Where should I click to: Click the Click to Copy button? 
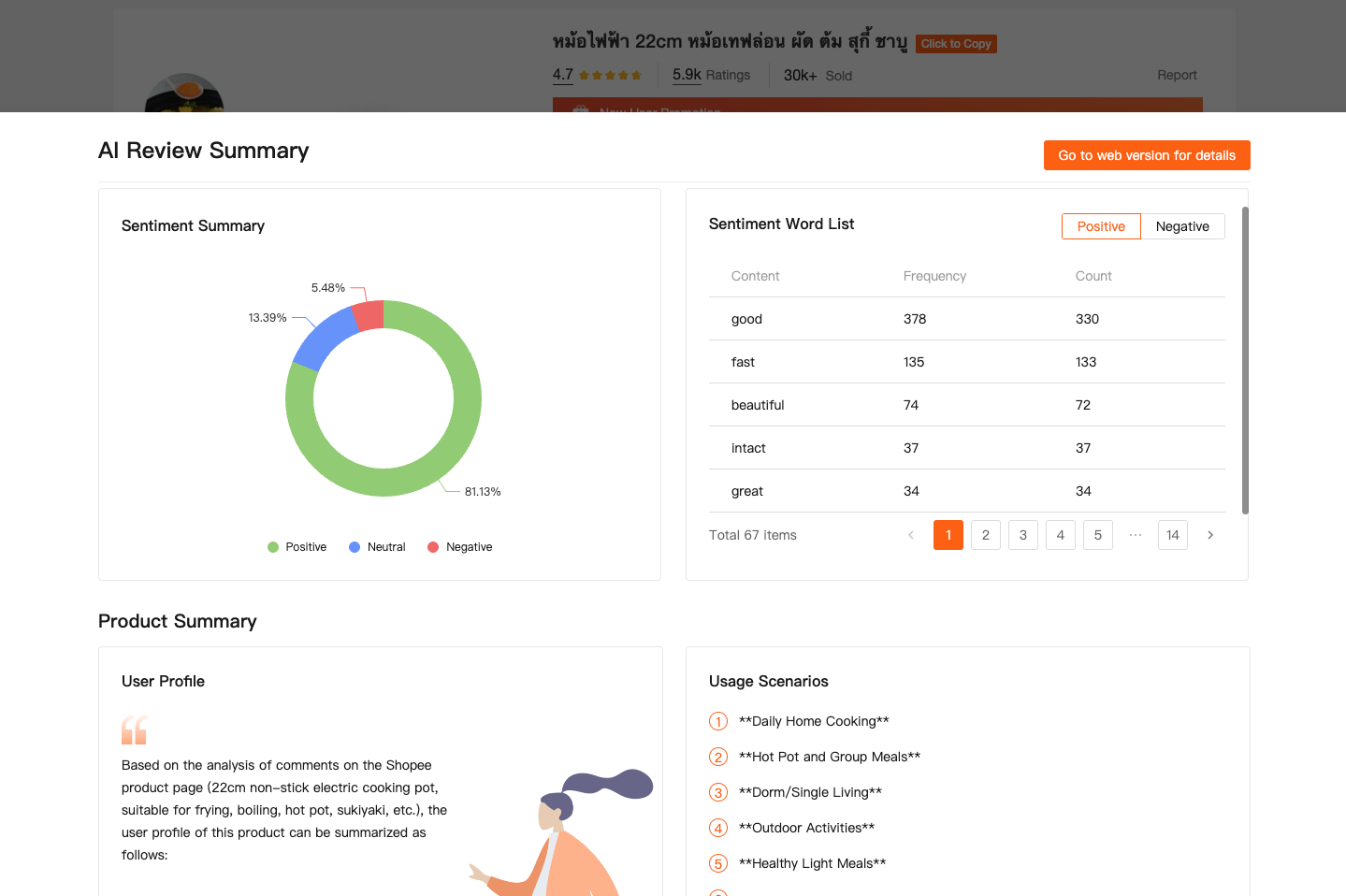955,44
